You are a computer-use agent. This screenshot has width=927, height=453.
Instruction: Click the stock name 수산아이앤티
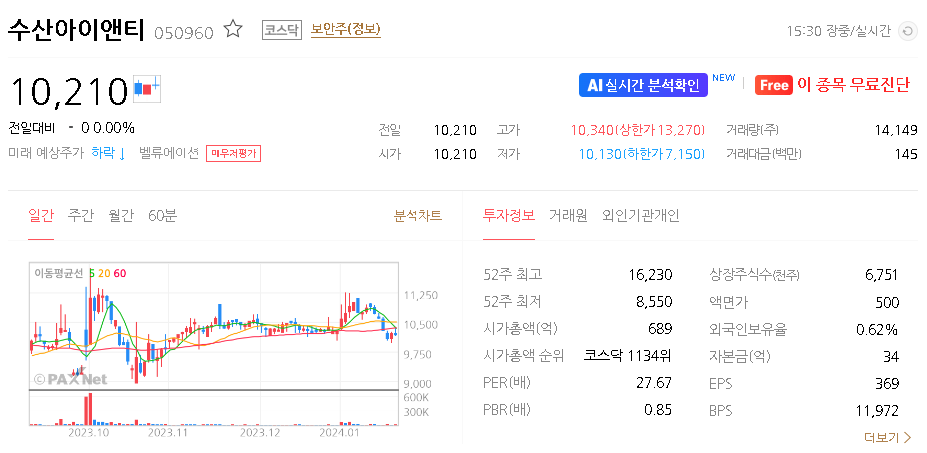[76, 30]
